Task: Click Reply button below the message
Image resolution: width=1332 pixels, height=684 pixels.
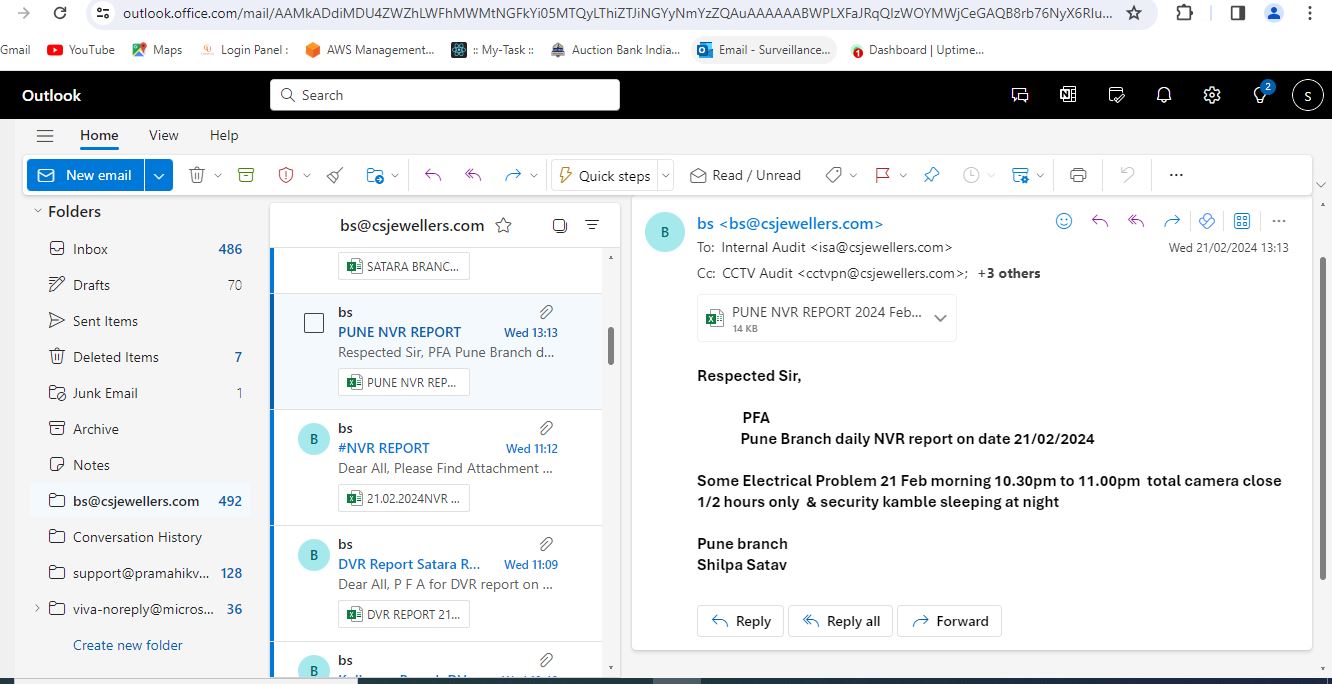Action: (741, 621)
